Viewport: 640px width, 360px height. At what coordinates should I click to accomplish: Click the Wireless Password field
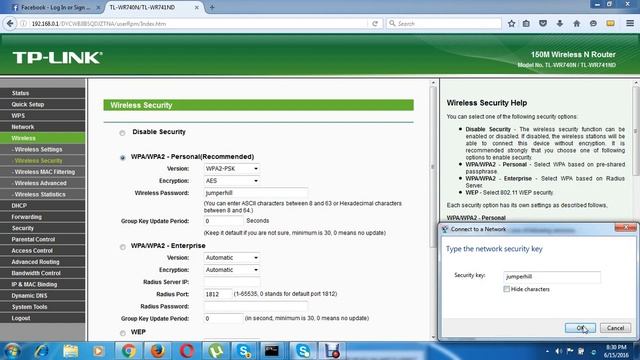point(256,193)
